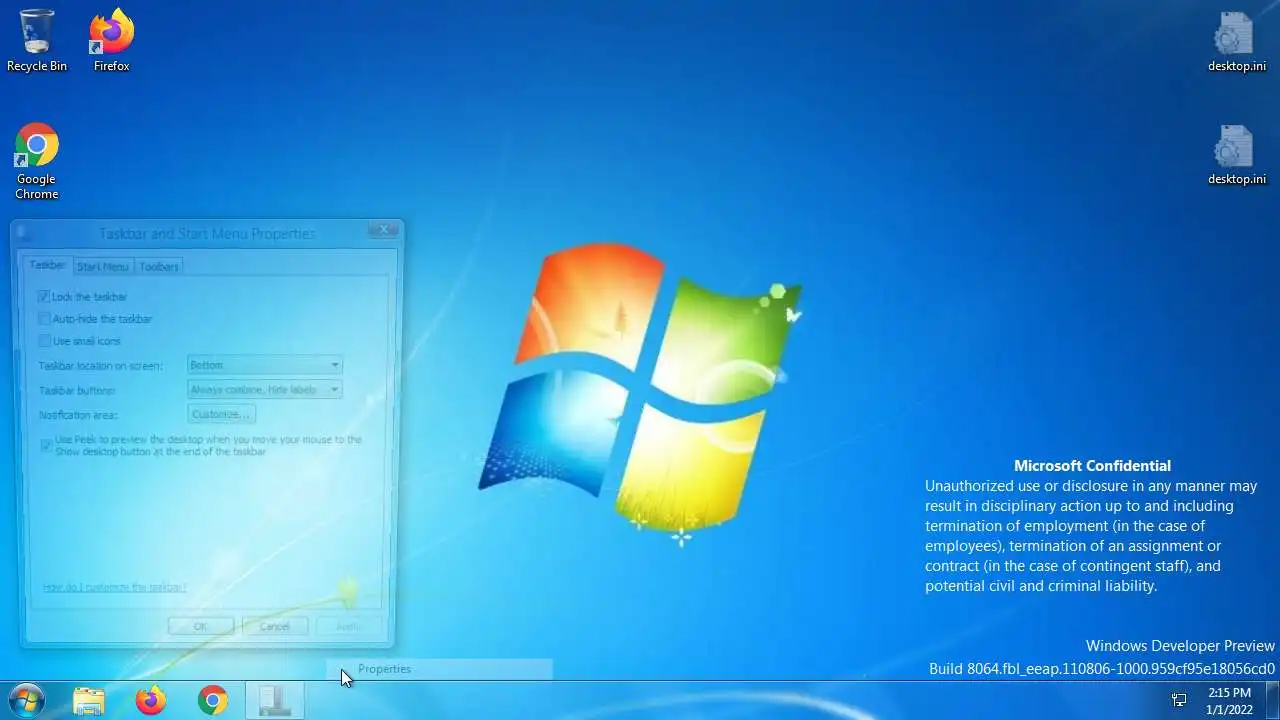Screen dimensions: 1280x720
Task: Open the Recycle Bin desktop icon
Action: click(37, 40)
